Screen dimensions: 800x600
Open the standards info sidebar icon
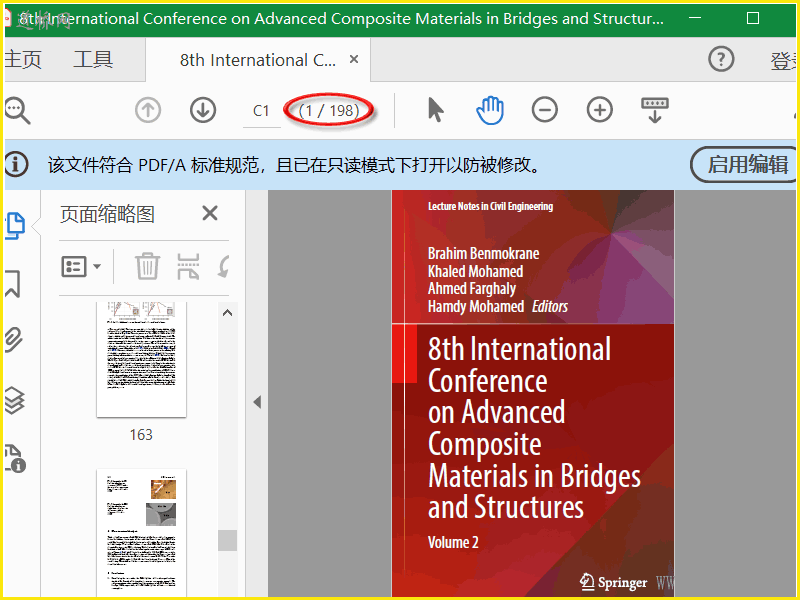(x=15, y=458)
